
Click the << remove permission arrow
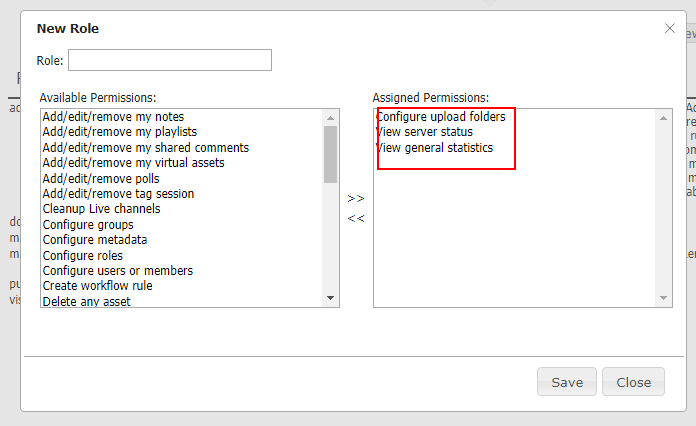(356, 218)
